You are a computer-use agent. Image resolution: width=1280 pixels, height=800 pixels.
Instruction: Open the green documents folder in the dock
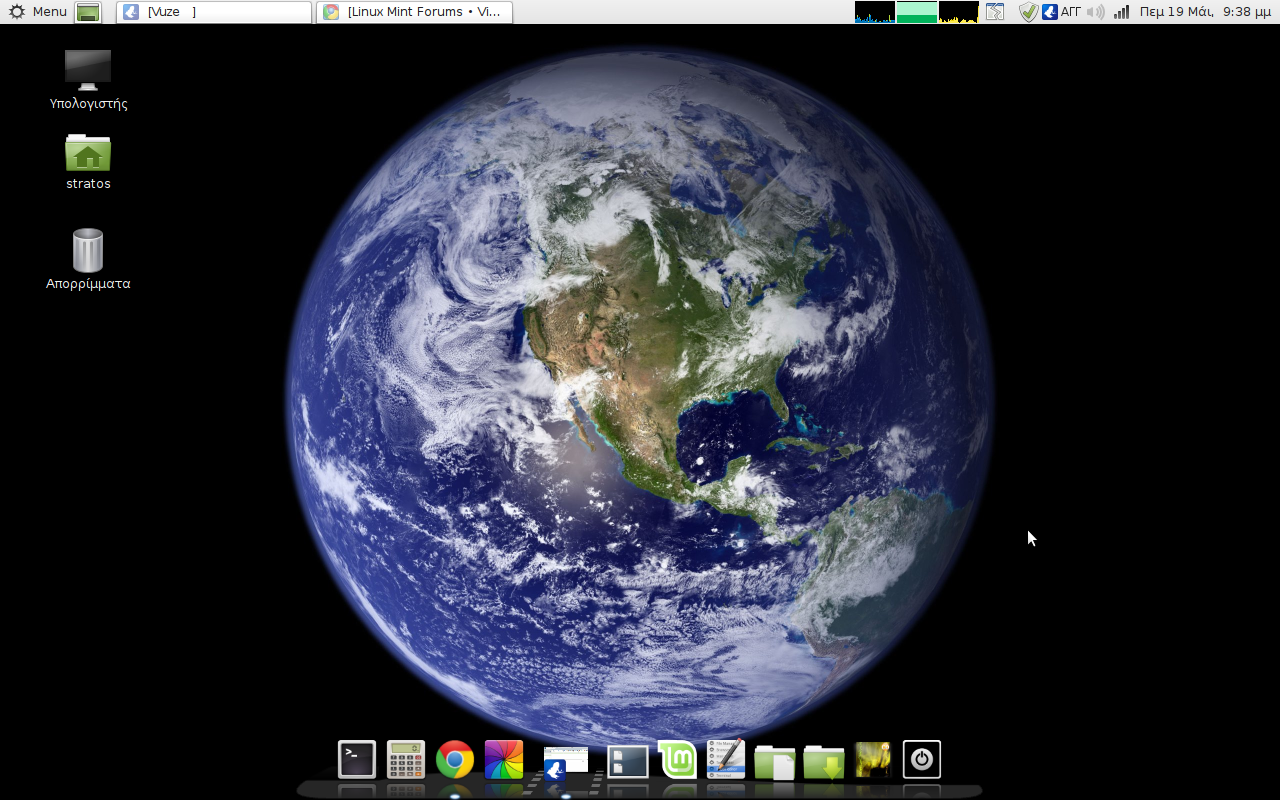point(775,762)
